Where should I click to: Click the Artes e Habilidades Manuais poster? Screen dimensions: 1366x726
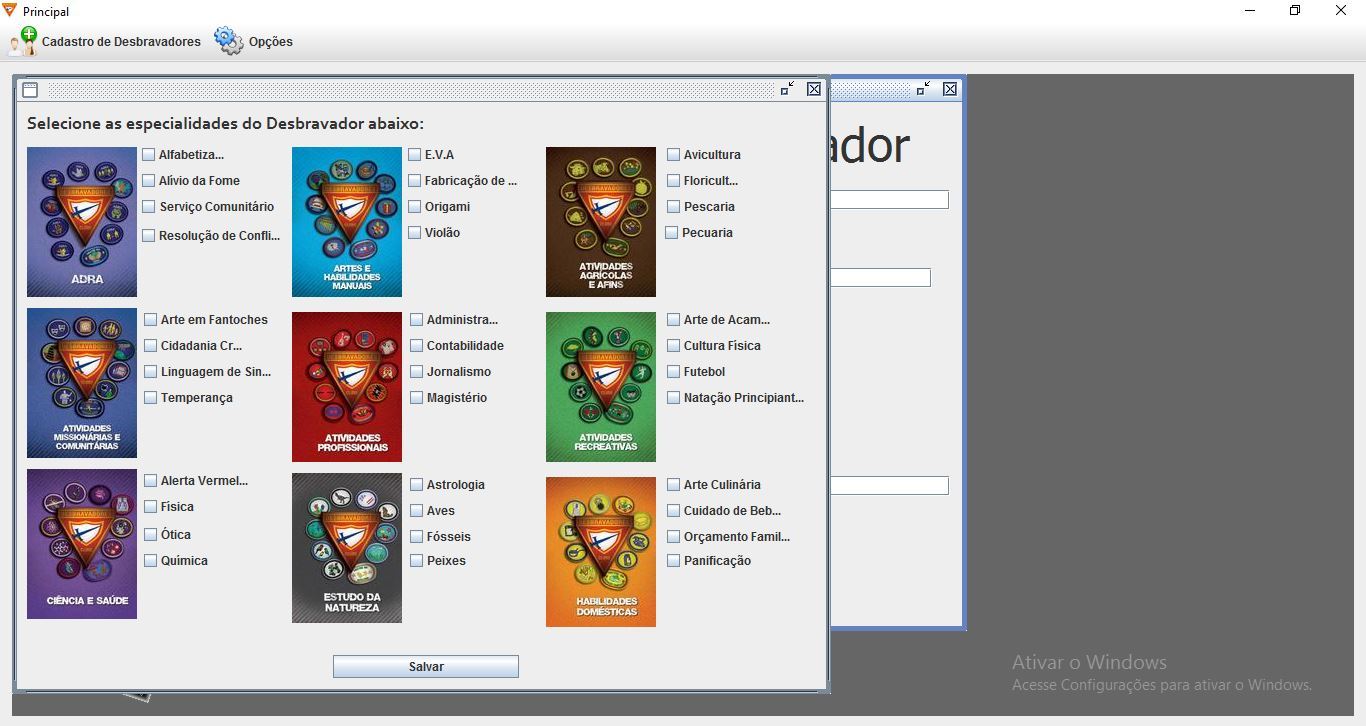coord(347,222)
